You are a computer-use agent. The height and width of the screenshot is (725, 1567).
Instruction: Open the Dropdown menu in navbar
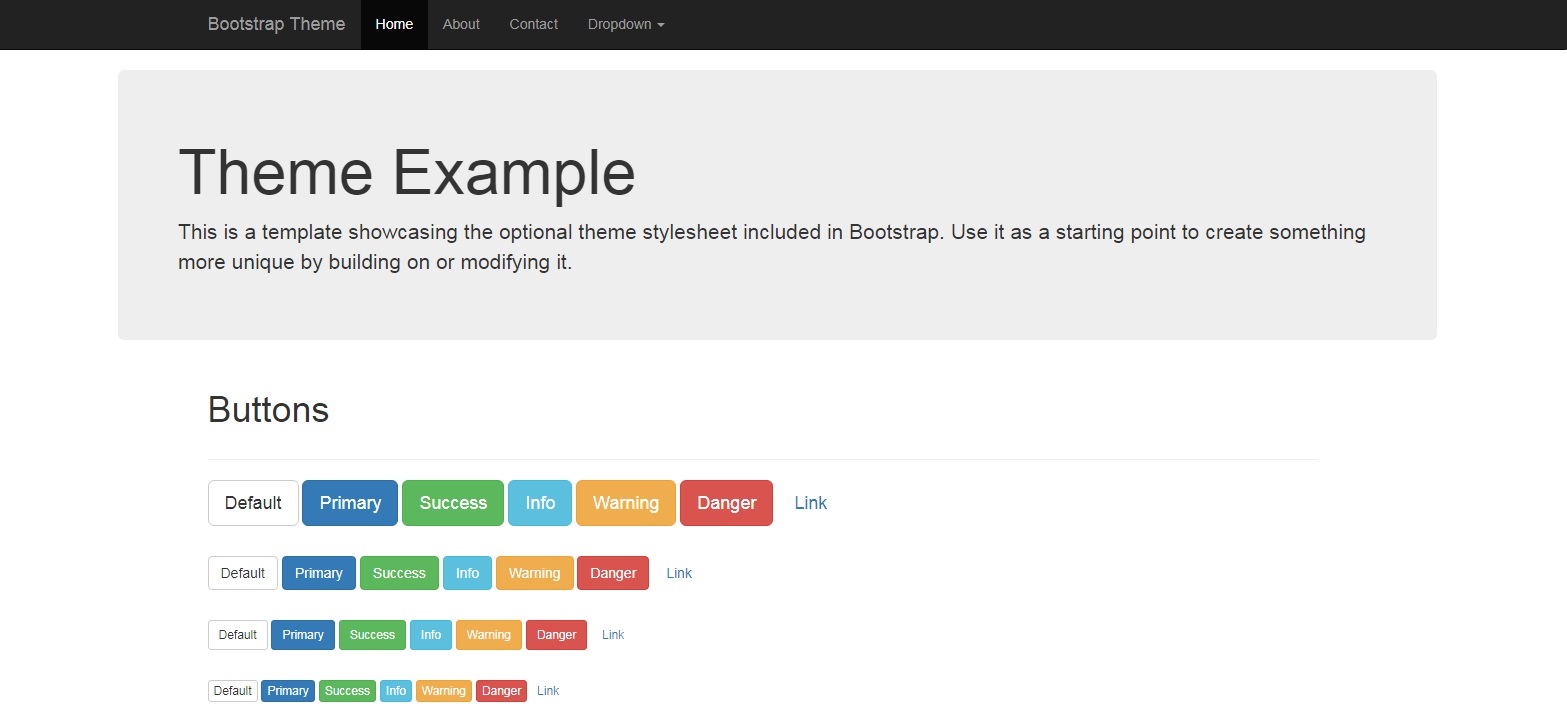[x=625, y=24]
